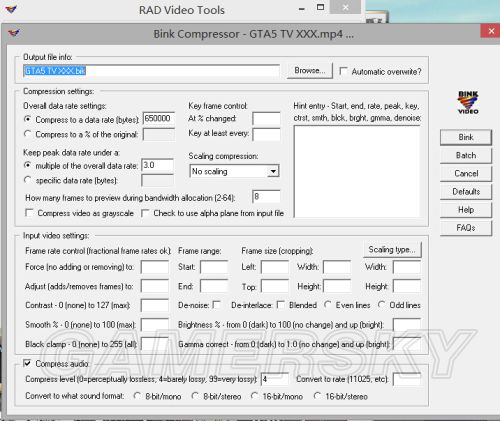Toggle Compress video as grayscale
Image resolution: width=500 pixels, height=421 pixels.
(29, 213)
